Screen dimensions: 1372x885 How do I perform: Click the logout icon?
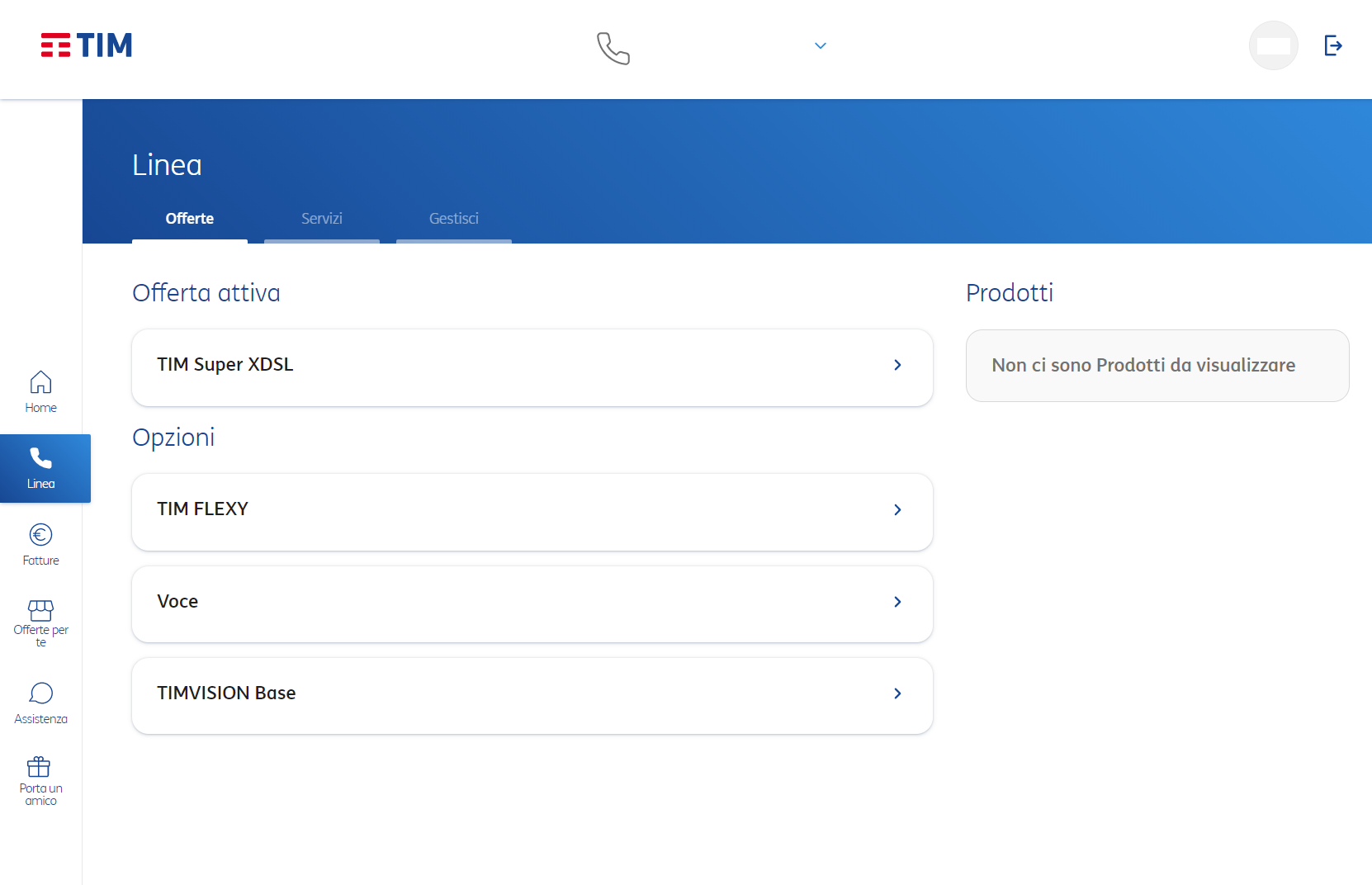(1333, 45)
